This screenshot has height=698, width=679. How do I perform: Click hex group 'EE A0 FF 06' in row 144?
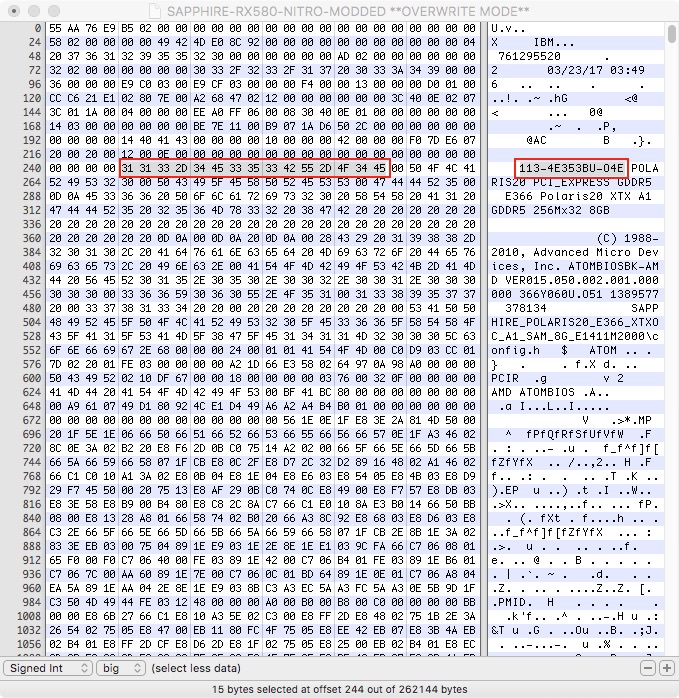[227, 112]
